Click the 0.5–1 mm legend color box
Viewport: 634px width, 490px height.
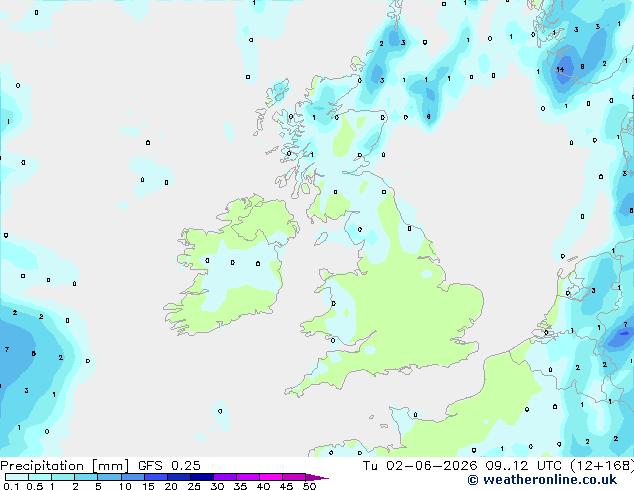(x=40, y=477)
